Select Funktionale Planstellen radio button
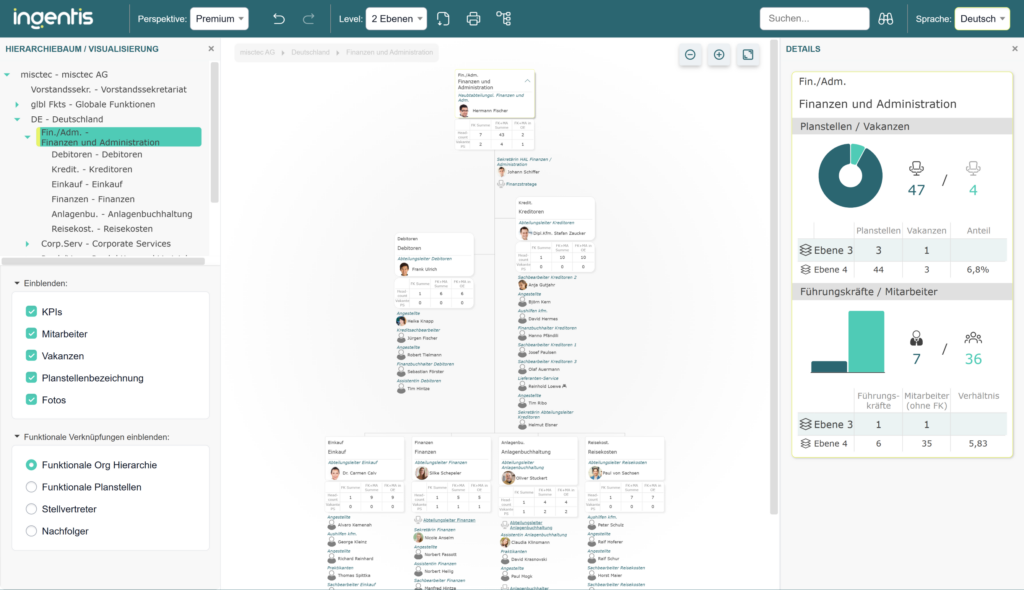The image size is (1024, 590). click(31, 487)
